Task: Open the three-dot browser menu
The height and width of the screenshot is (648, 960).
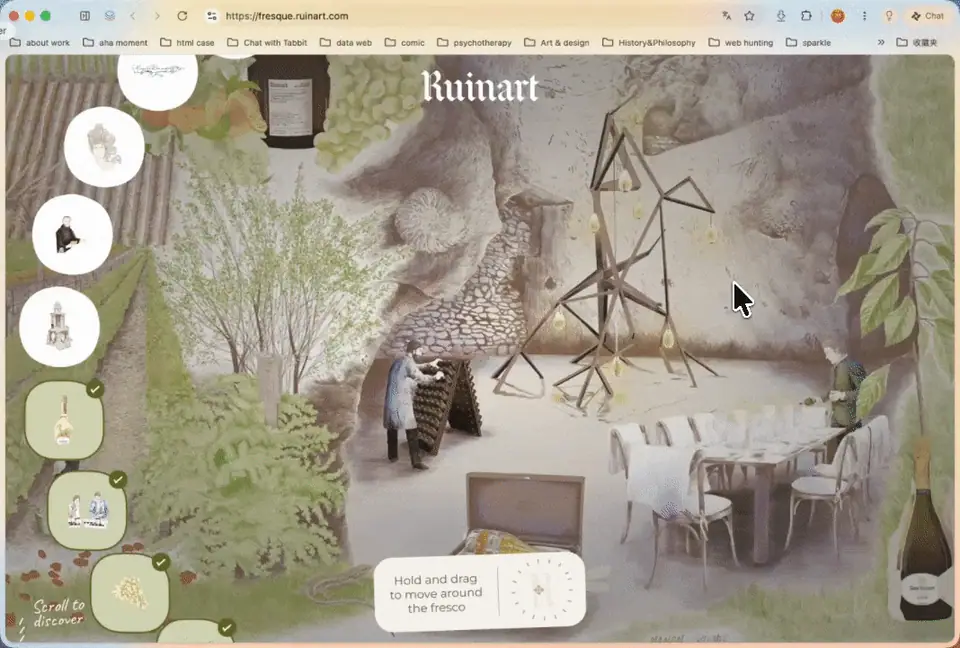Action: coord(864,16)
